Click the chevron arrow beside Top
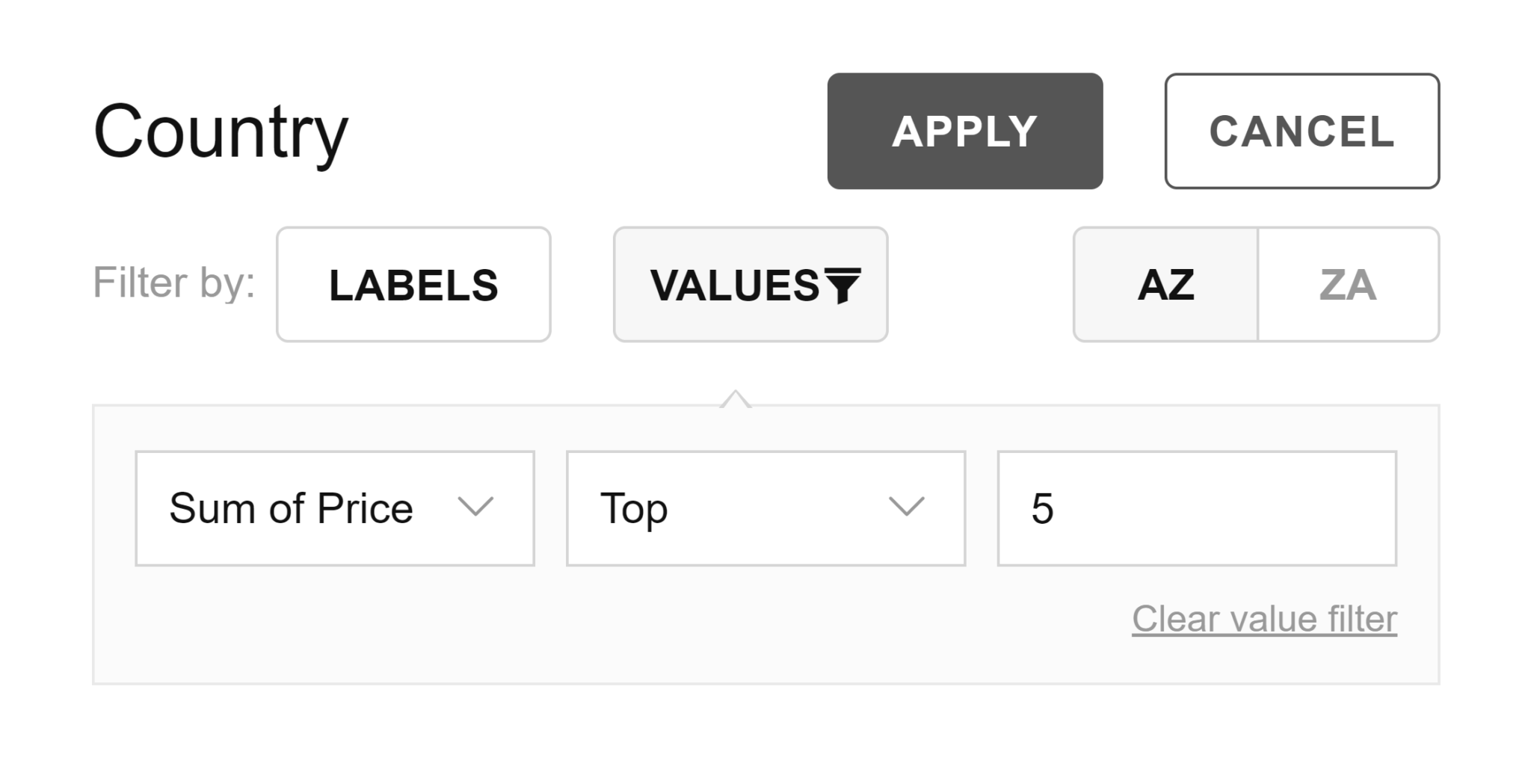Viewport: 1531px width, 784px height. pyautogui.click(x=906, y=507)
